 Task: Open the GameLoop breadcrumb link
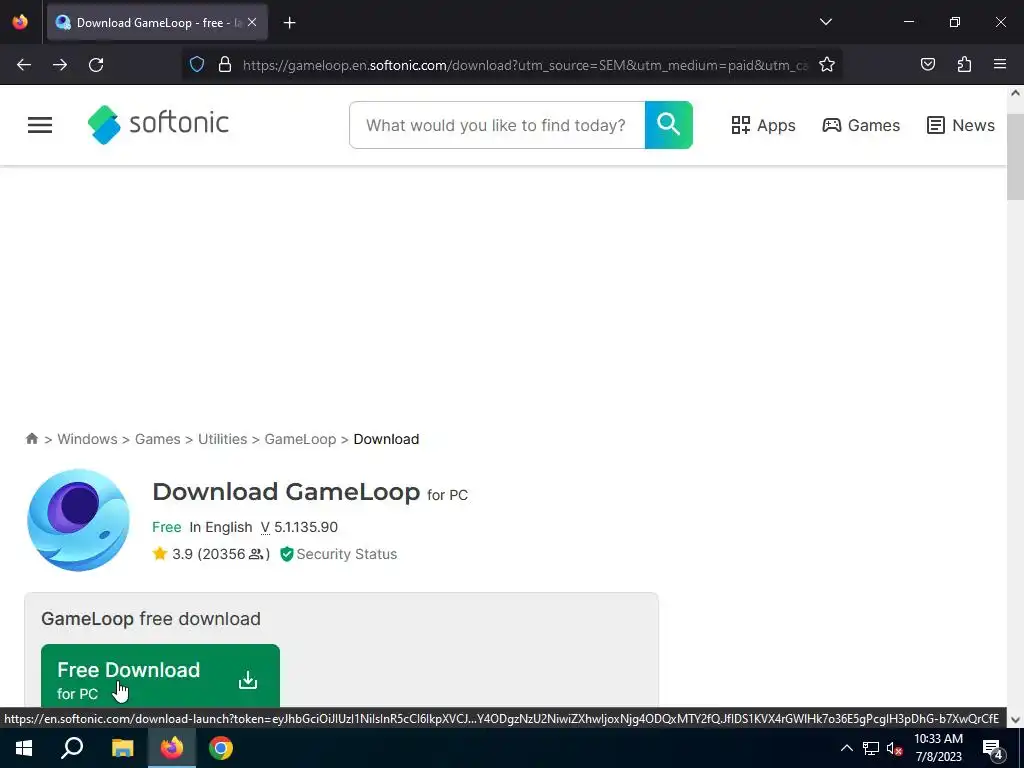point(300,439)
